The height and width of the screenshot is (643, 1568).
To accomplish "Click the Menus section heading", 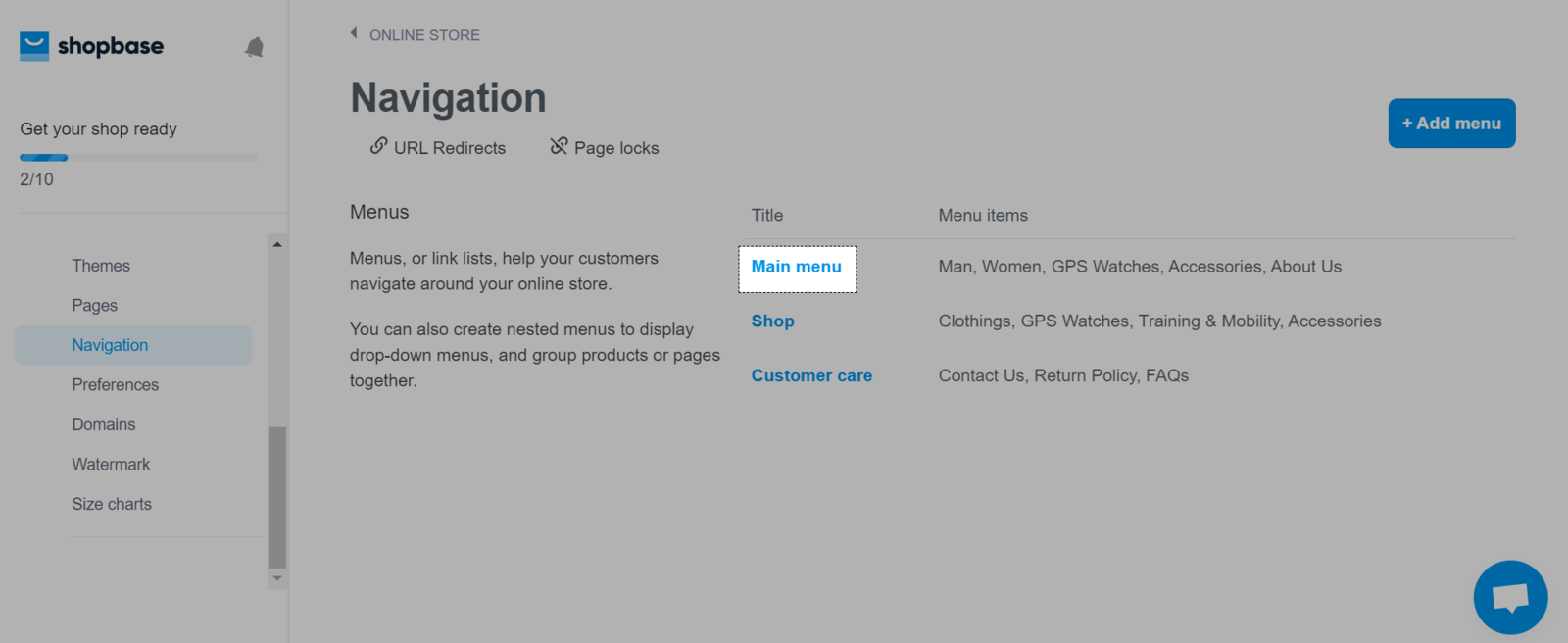I will pos(379,212).
